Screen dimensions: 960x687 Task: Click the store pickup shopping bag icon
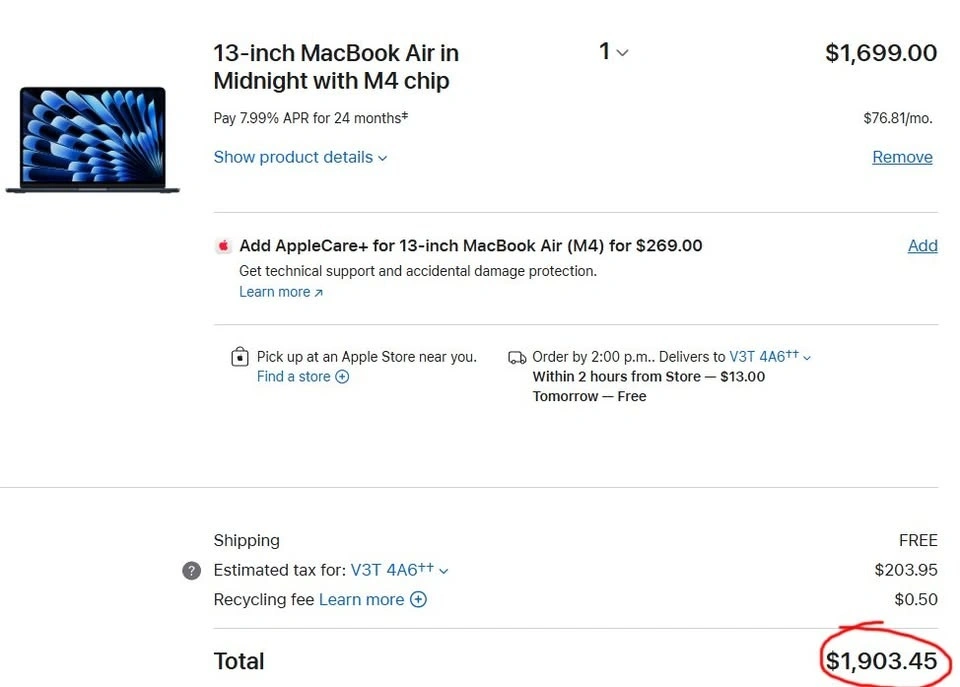point(240,357)
